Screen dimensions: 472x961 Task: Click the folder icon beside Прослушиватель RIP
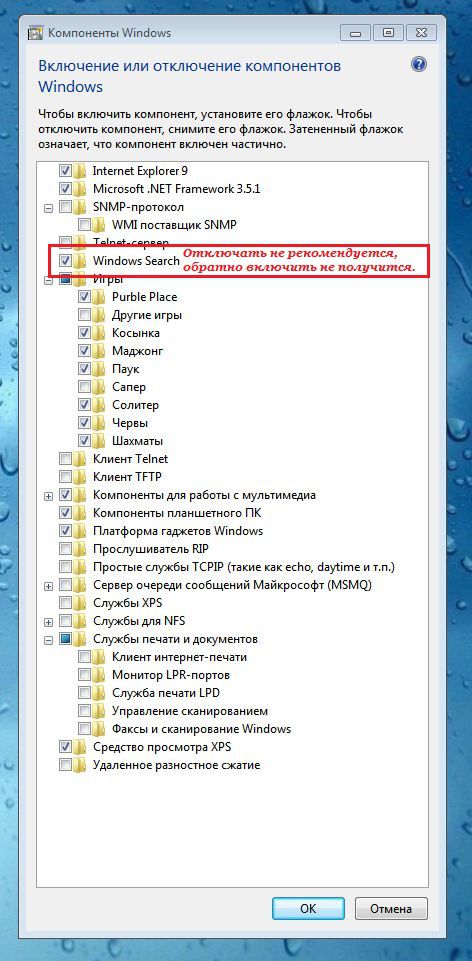(x=79, y=549)
